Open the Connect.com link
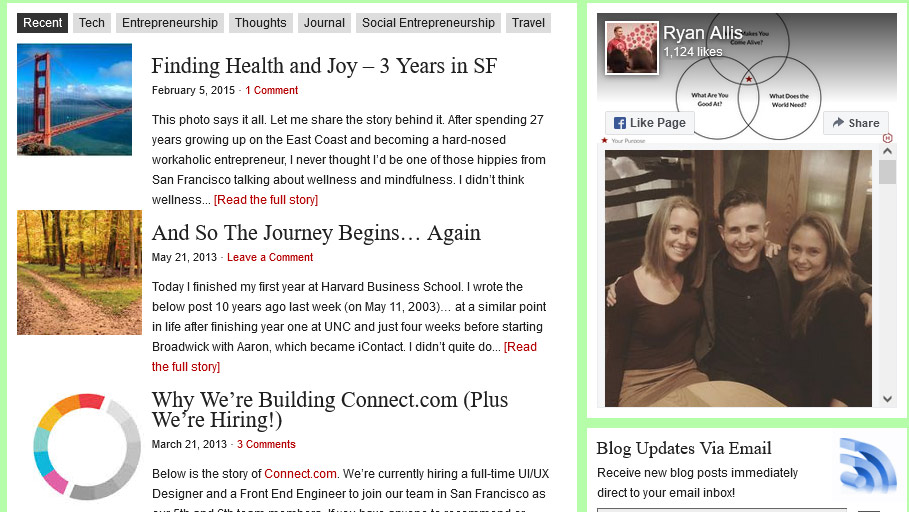The width and height of the screenshot is (909, 512). [300, 474]
